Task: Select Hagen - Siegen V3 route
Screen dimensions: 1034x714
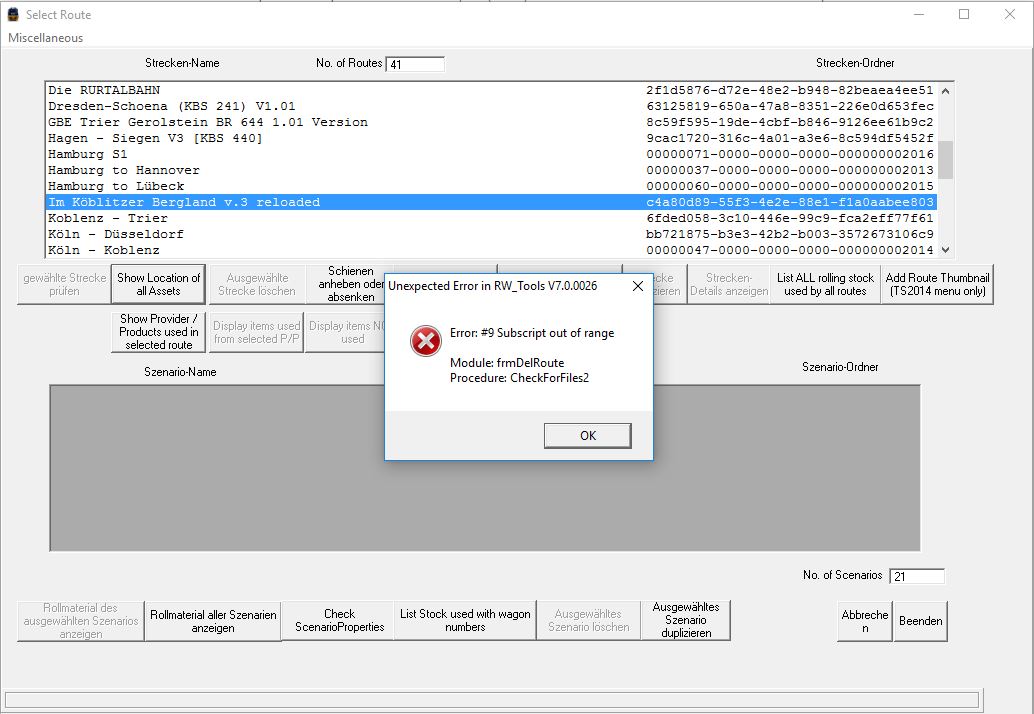Action: tap(491, 138)
